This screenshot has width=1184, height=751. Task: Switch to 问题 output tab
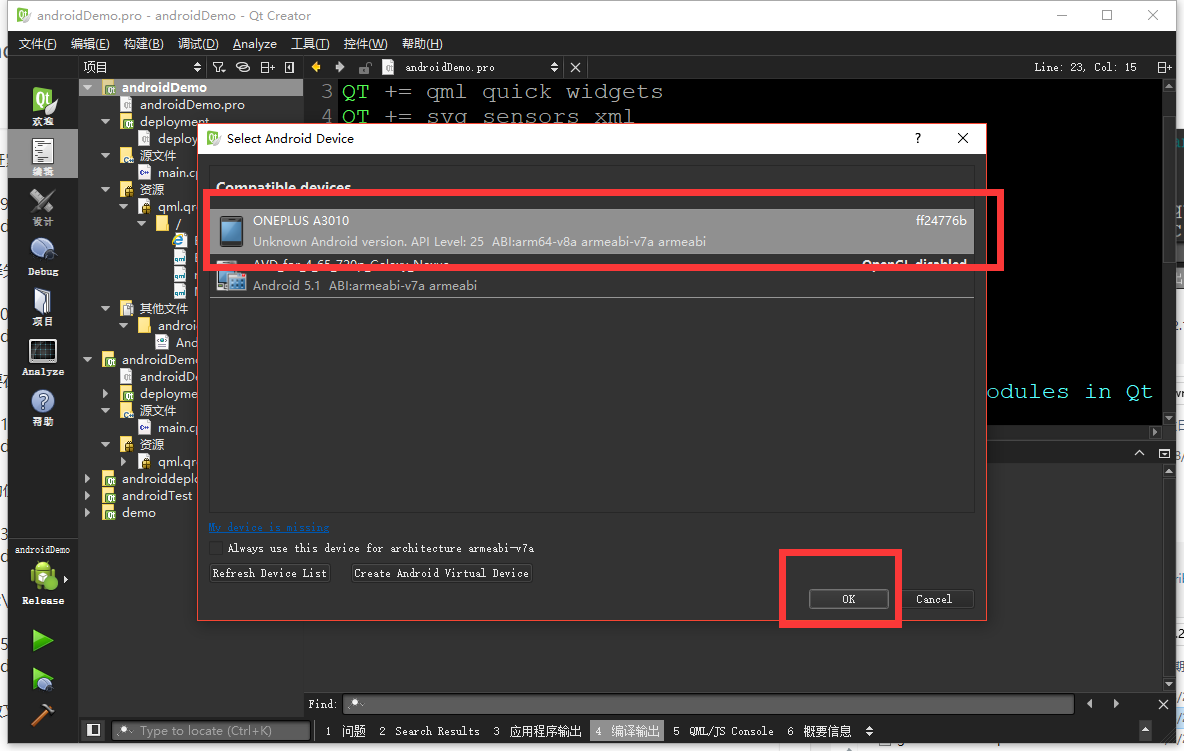point(346,731)
